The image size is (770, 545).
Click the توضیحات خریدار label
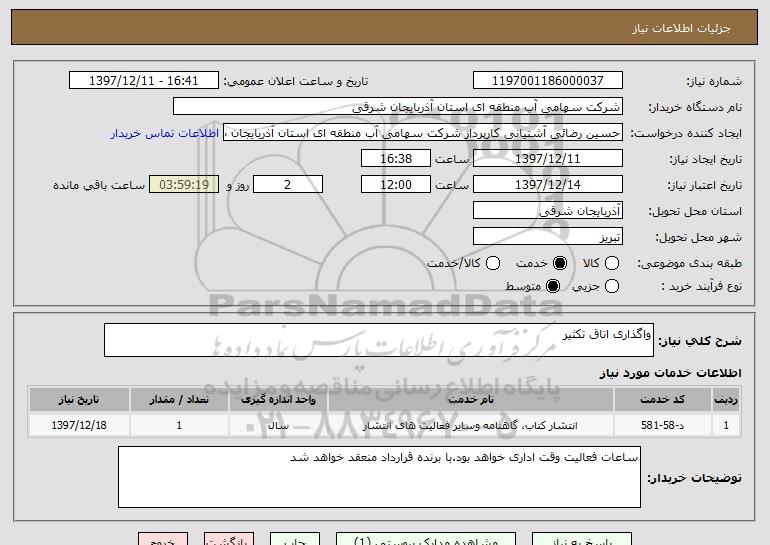click(x=694, y=478)
